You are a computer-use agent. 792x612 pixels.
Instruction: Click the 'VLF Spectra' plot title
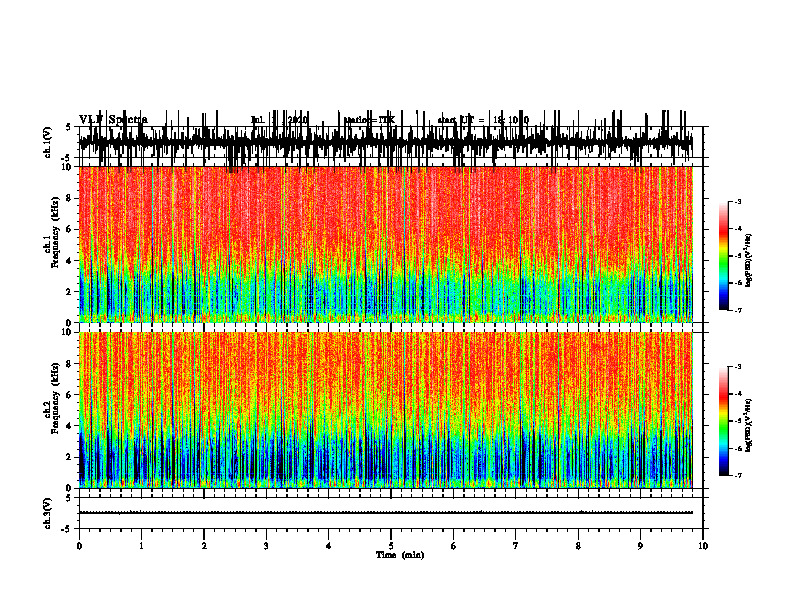[113, 120]
